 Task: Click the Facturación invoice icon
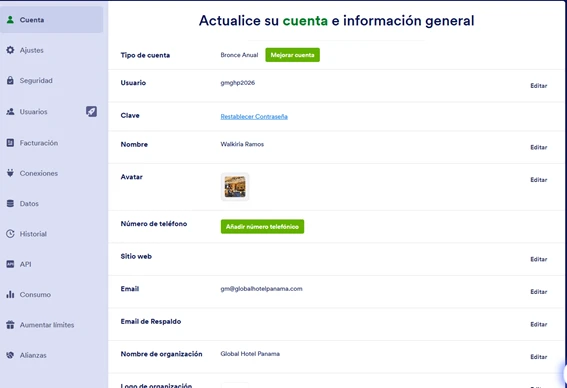coord(10,143)
